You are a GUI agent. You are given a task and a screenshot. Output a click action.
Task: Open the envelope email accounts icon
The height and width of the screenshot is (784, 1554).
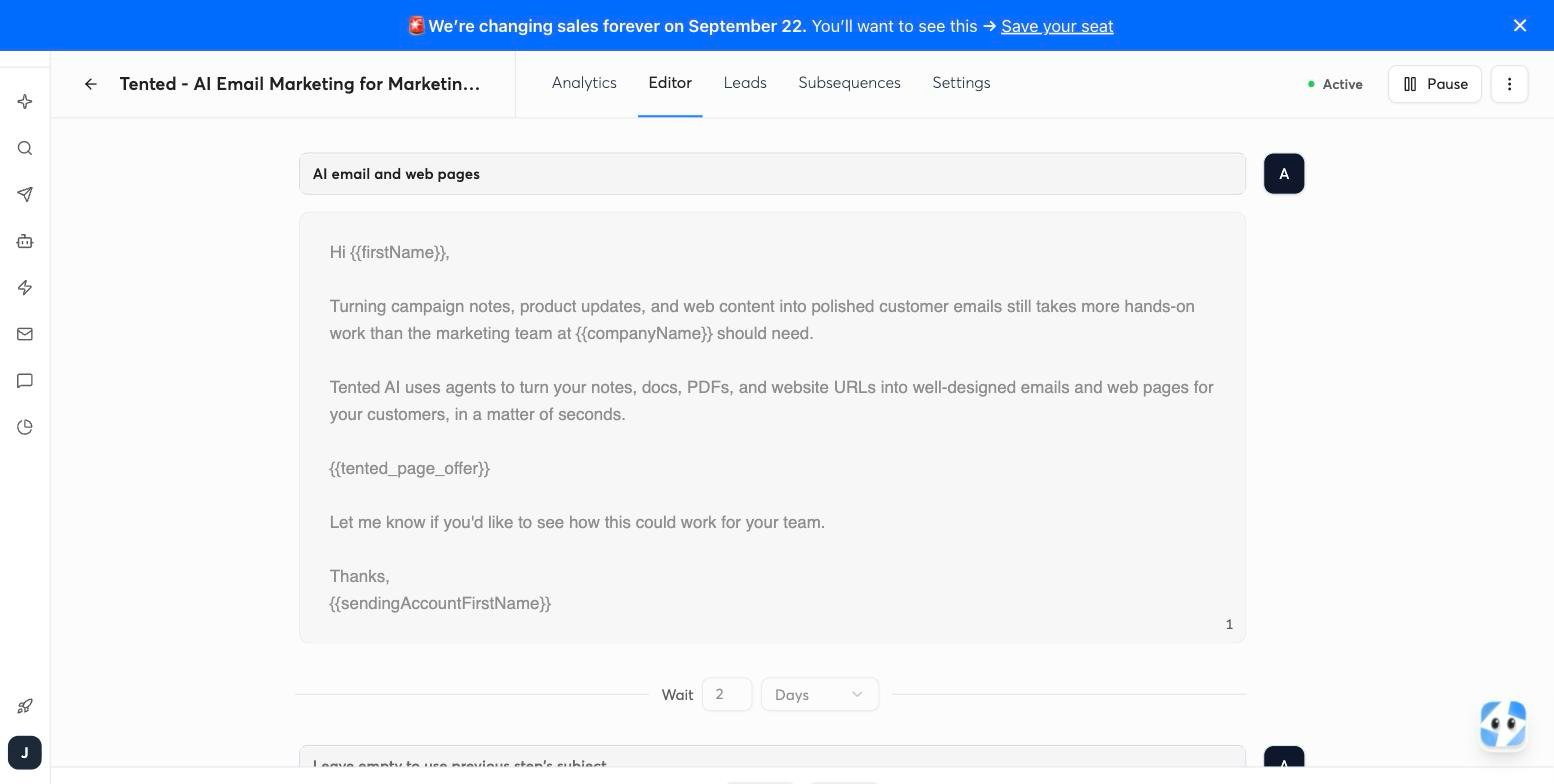pos(25,334)
